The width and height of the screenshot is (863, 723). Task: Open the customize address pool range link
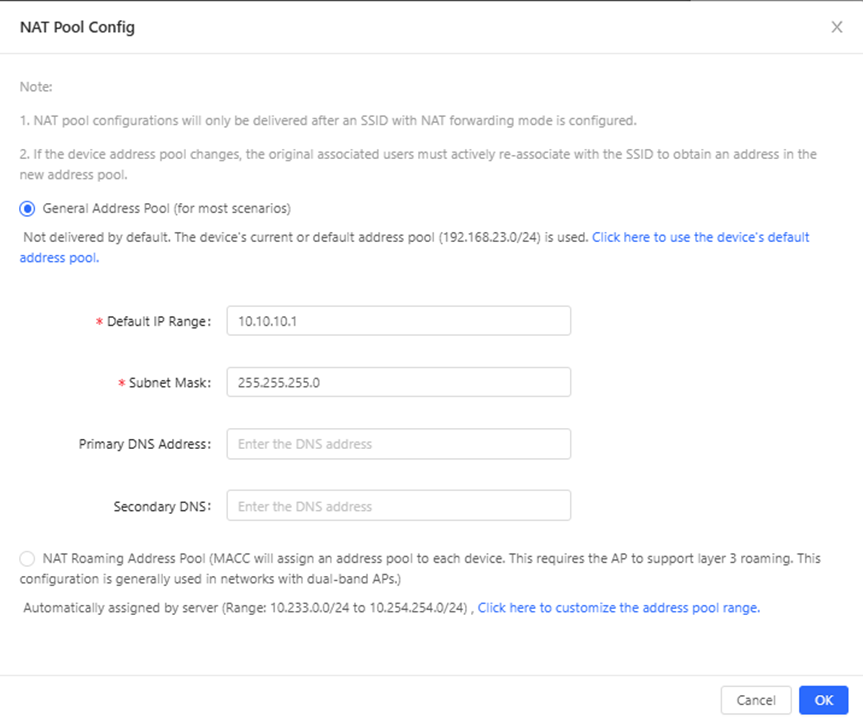click(x=619, y=608)
